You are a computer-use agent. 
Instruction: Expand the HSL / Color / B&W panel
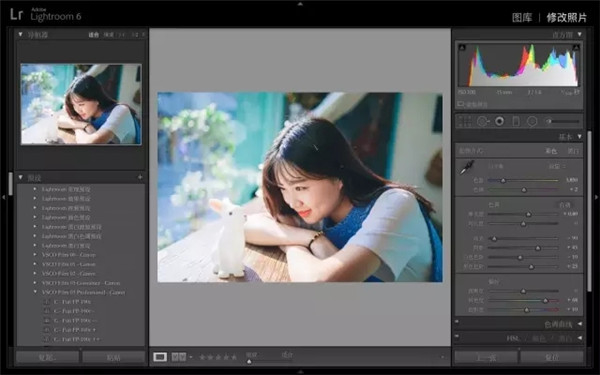(x=579, y=338)
